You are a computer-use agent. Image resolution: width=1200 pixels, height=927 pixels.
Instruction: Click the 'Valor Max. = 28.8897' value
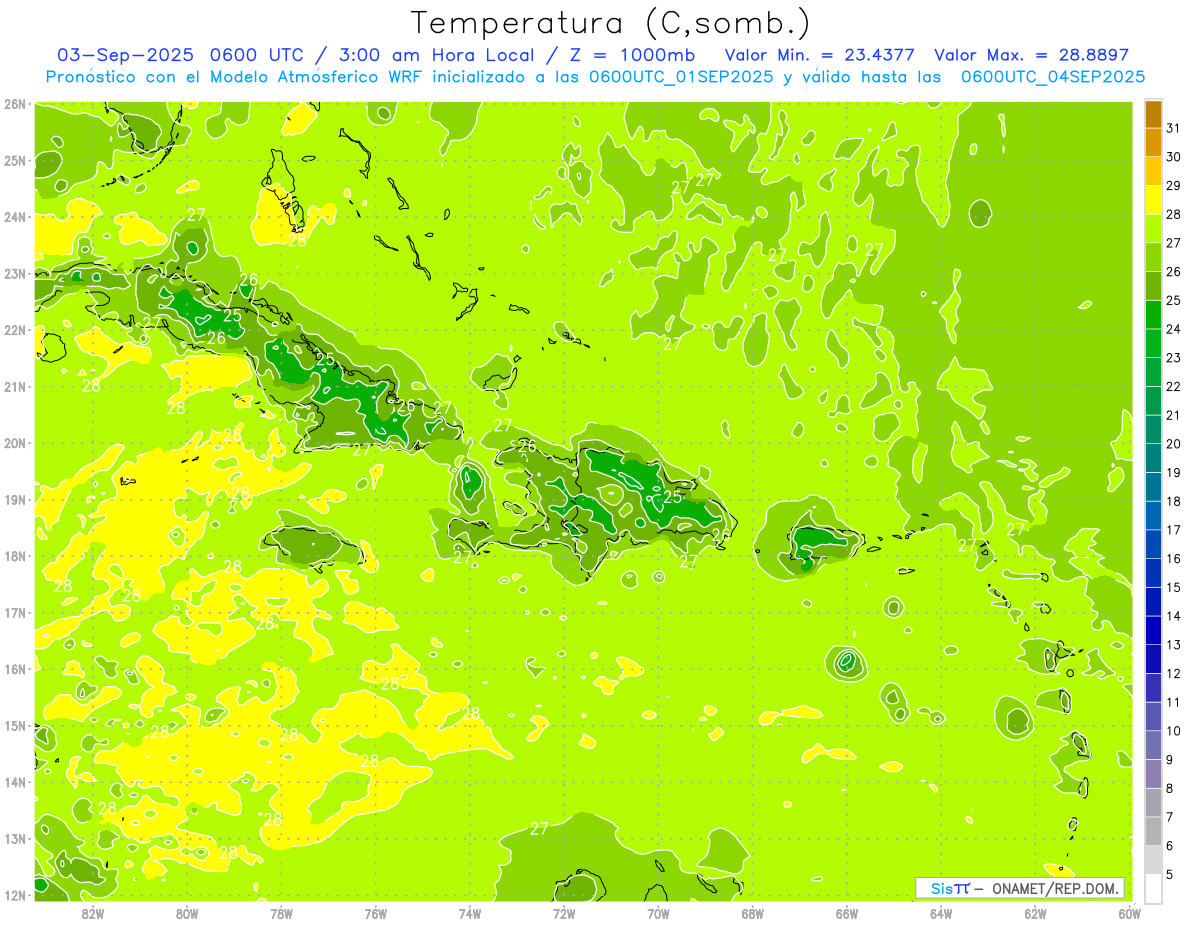coord(1031,55)
